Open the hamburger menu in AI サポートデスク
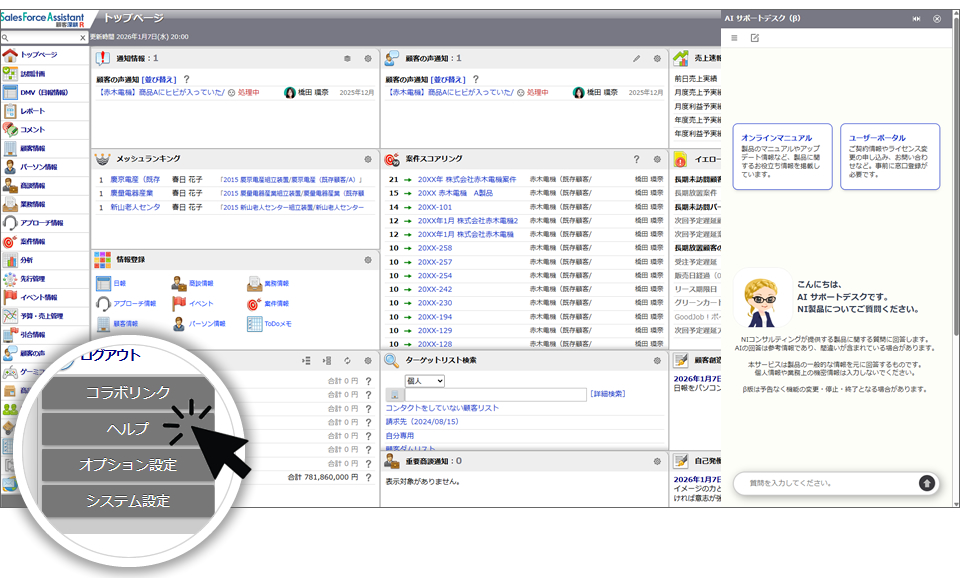The width and height of the screenshot is (960, 578). (734, 38)
